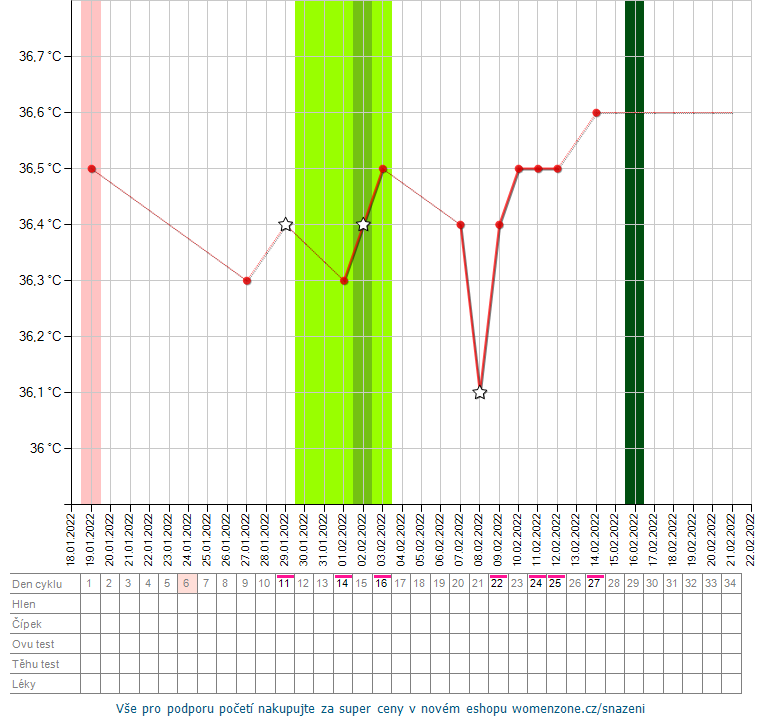
Task: Click cycle day 16 cell
Action: (x=381, y=583)
